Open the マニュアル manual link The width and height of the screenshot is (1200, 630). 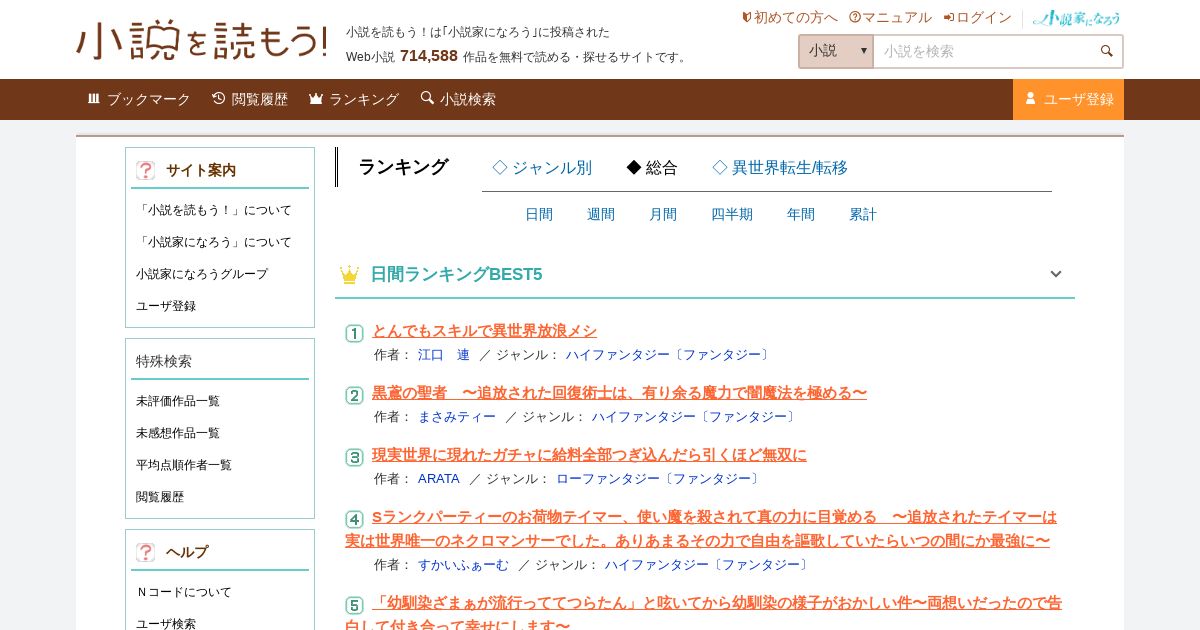[x=890, y=17]
